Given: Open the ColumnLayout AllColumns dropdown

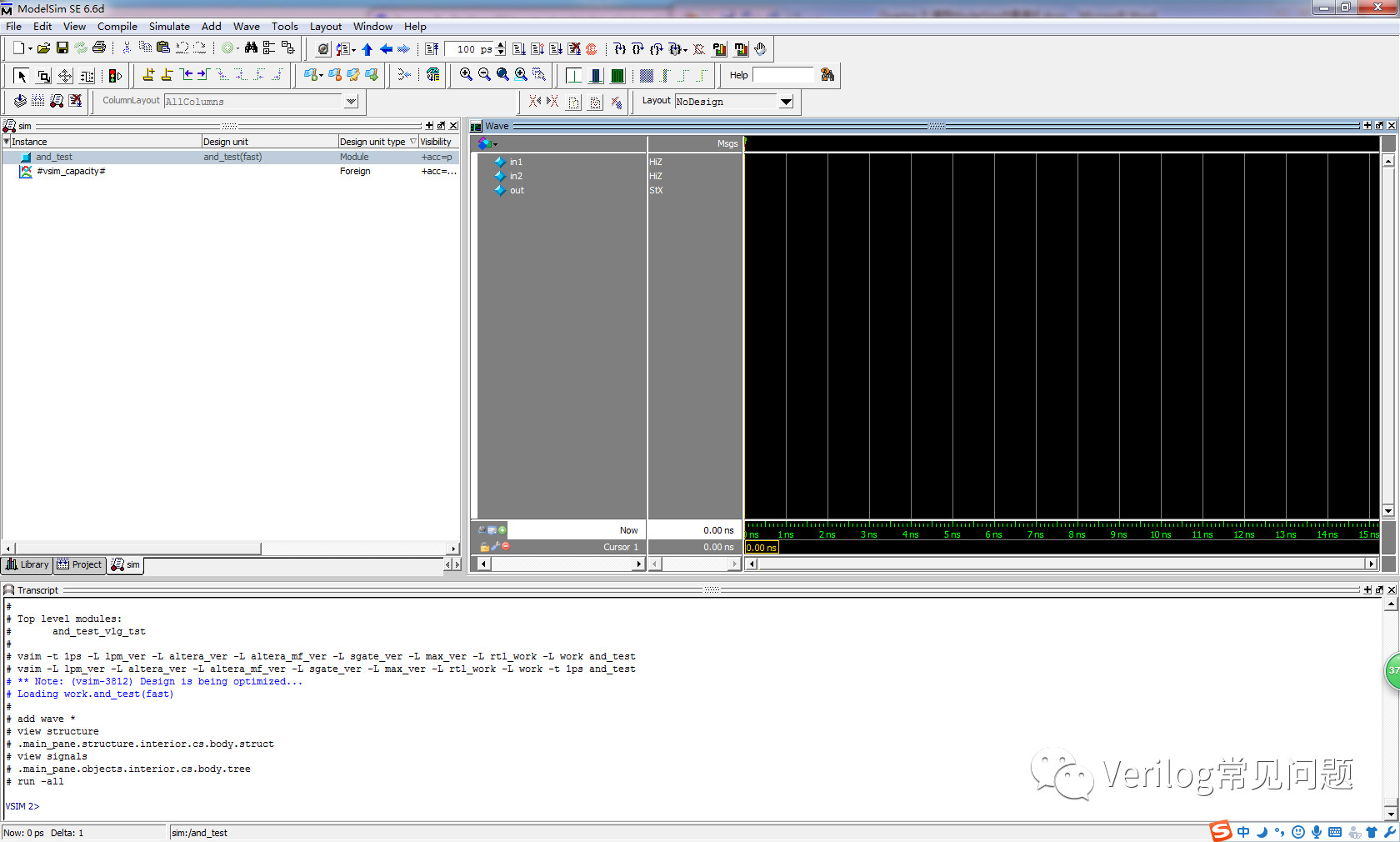Looking at the screenshot, I should [351, 102].
